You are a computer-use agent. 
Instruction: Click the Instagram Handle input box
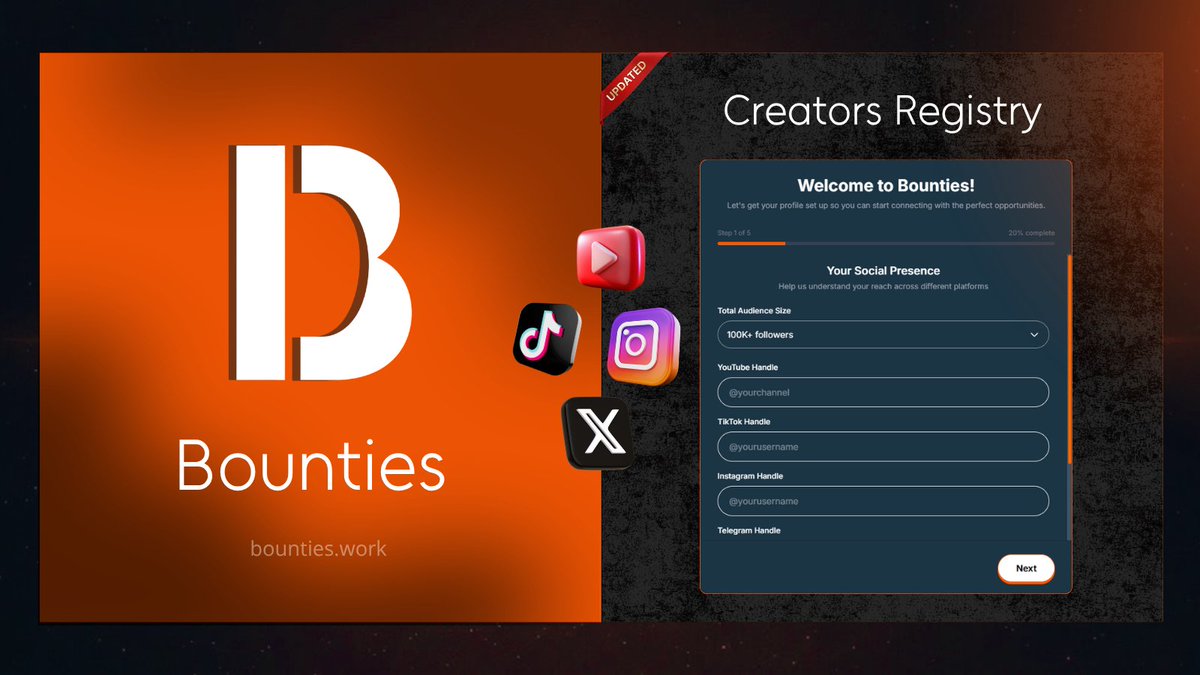(x=882, y=501)
